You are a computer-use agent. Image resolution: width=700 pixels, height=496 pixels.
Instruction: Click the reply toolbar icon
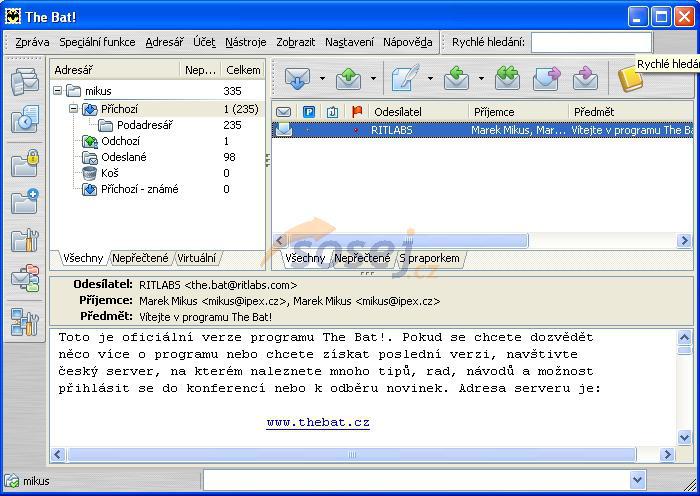(x=456, y=79)
